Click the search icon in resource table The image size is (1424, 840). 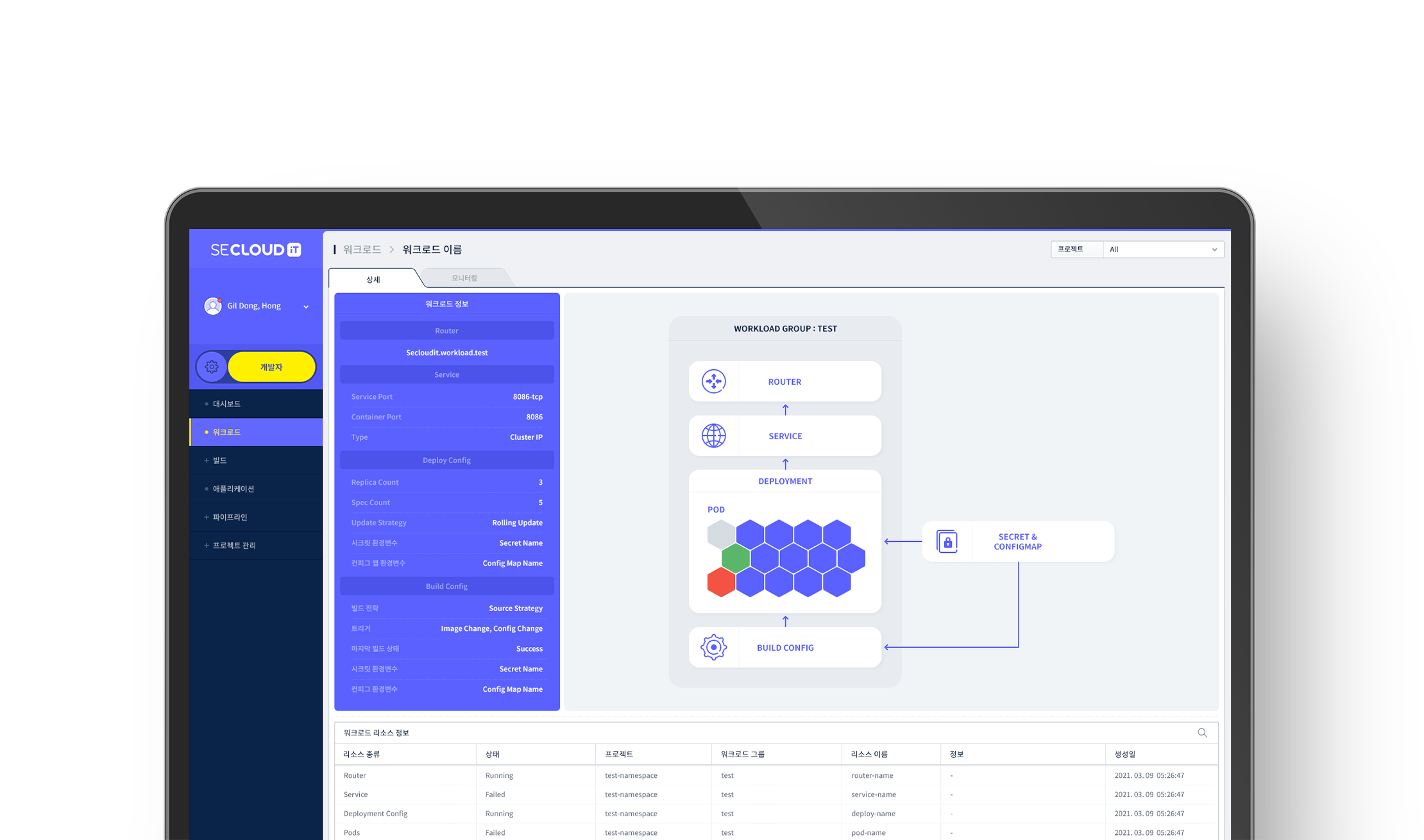tap(1202, 733)
